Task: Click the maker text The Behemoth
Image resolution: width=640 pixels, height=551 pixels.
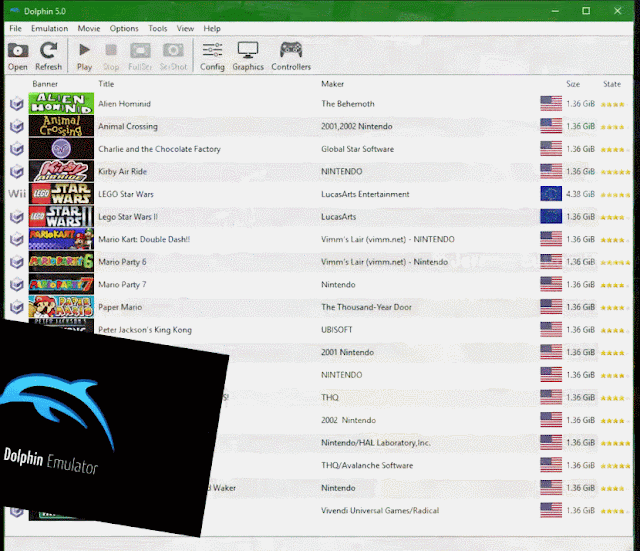Action: tap(348, 104)
